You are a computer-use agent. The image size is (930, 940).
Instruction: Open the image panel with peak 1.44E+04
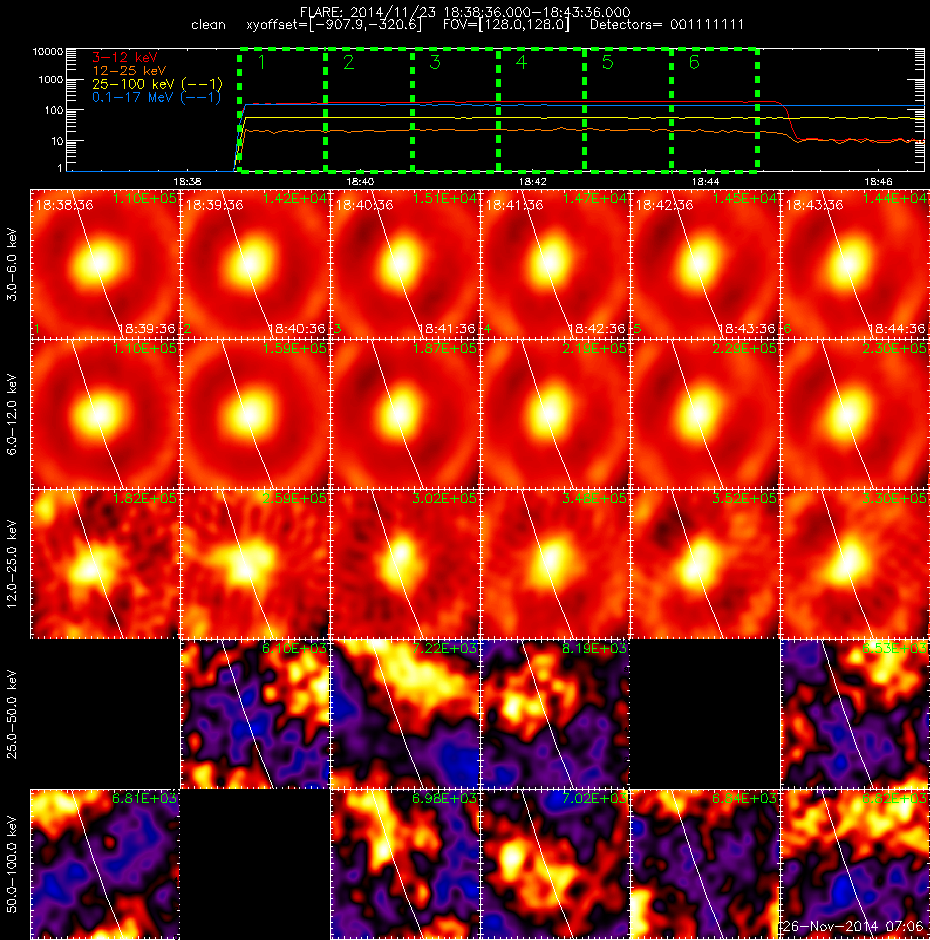[854, 264]
